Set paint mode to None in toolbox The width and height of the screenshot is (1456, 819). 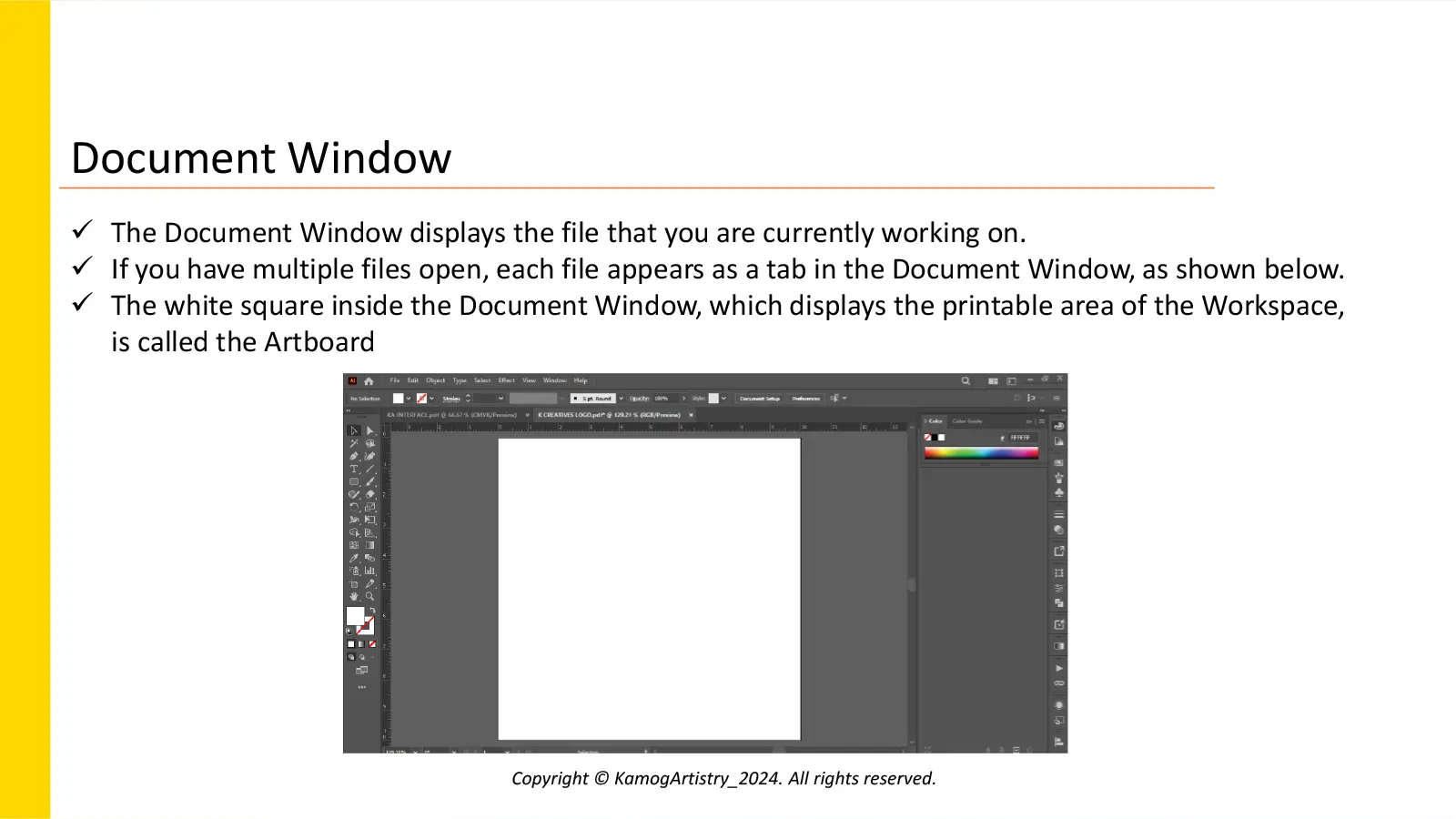point(372,644)
